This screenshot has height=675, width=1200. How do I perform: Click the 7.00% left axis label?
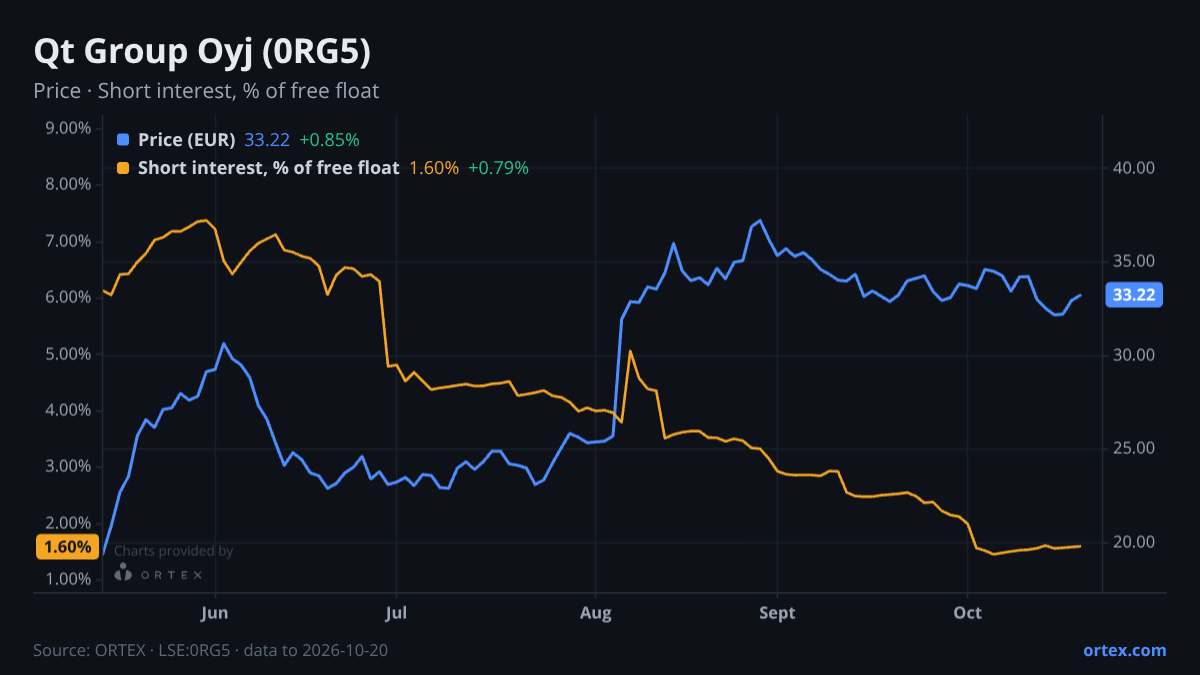(x=69, y=241)
